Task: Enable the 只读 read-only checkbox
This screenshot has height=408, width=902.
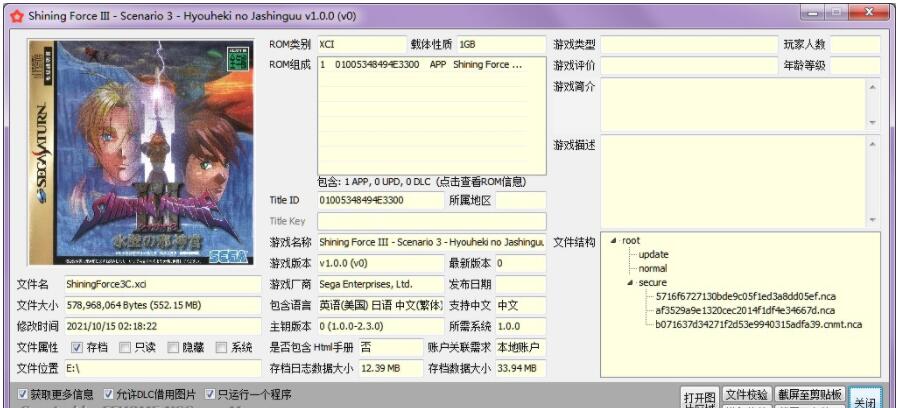Action: pos(125,348)
